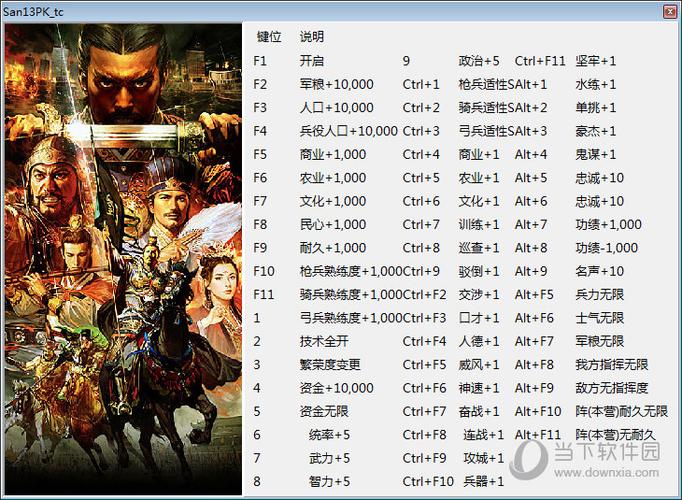The width and height of the screenshot is (682, 500).
Task: Click the 军粮+10,000 entry
Action: 336,84
